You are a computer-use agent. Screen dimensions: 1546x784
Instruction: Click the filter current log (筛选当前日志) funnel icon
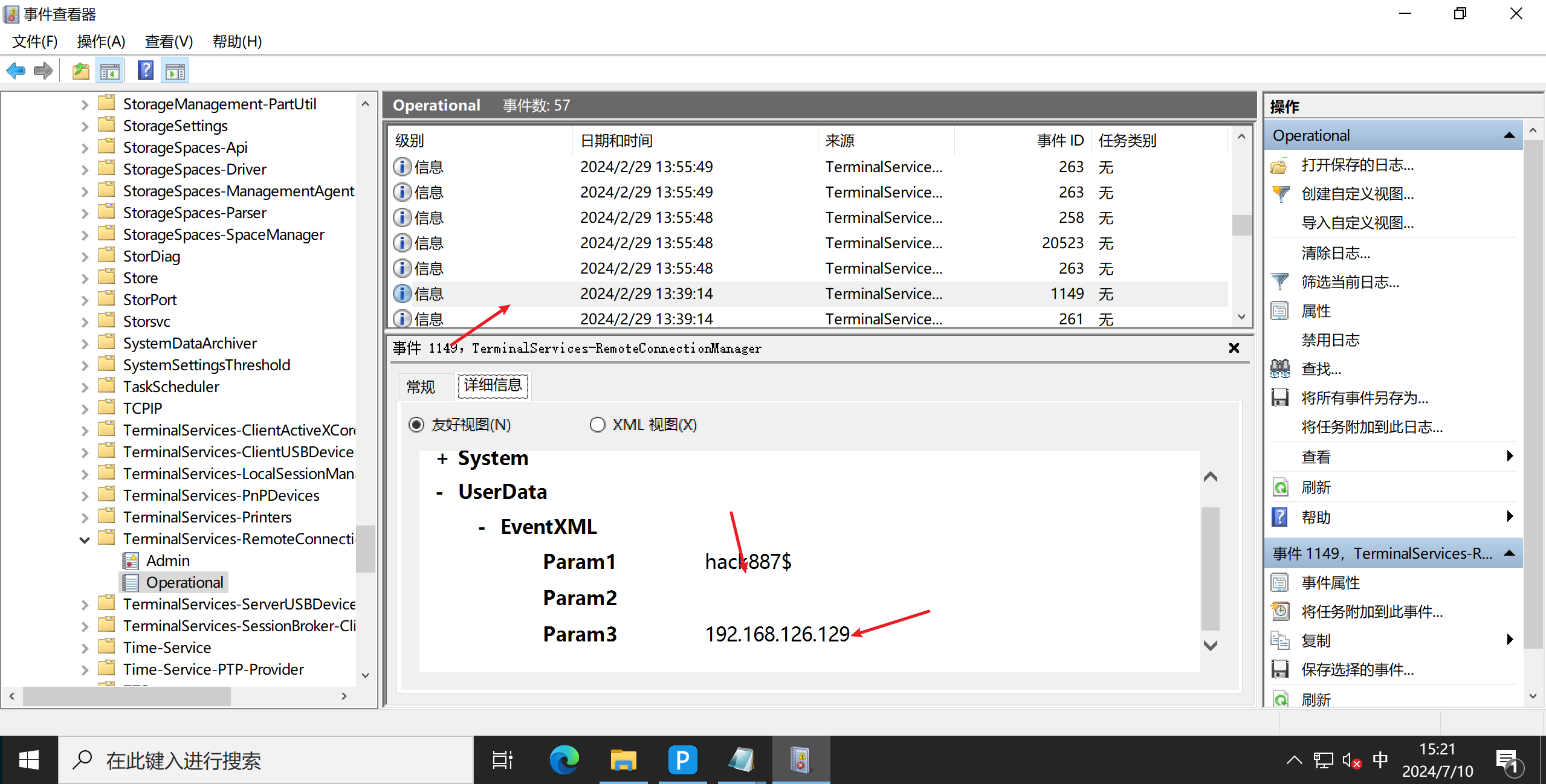pyautogui.click(x=1280, y=281)
